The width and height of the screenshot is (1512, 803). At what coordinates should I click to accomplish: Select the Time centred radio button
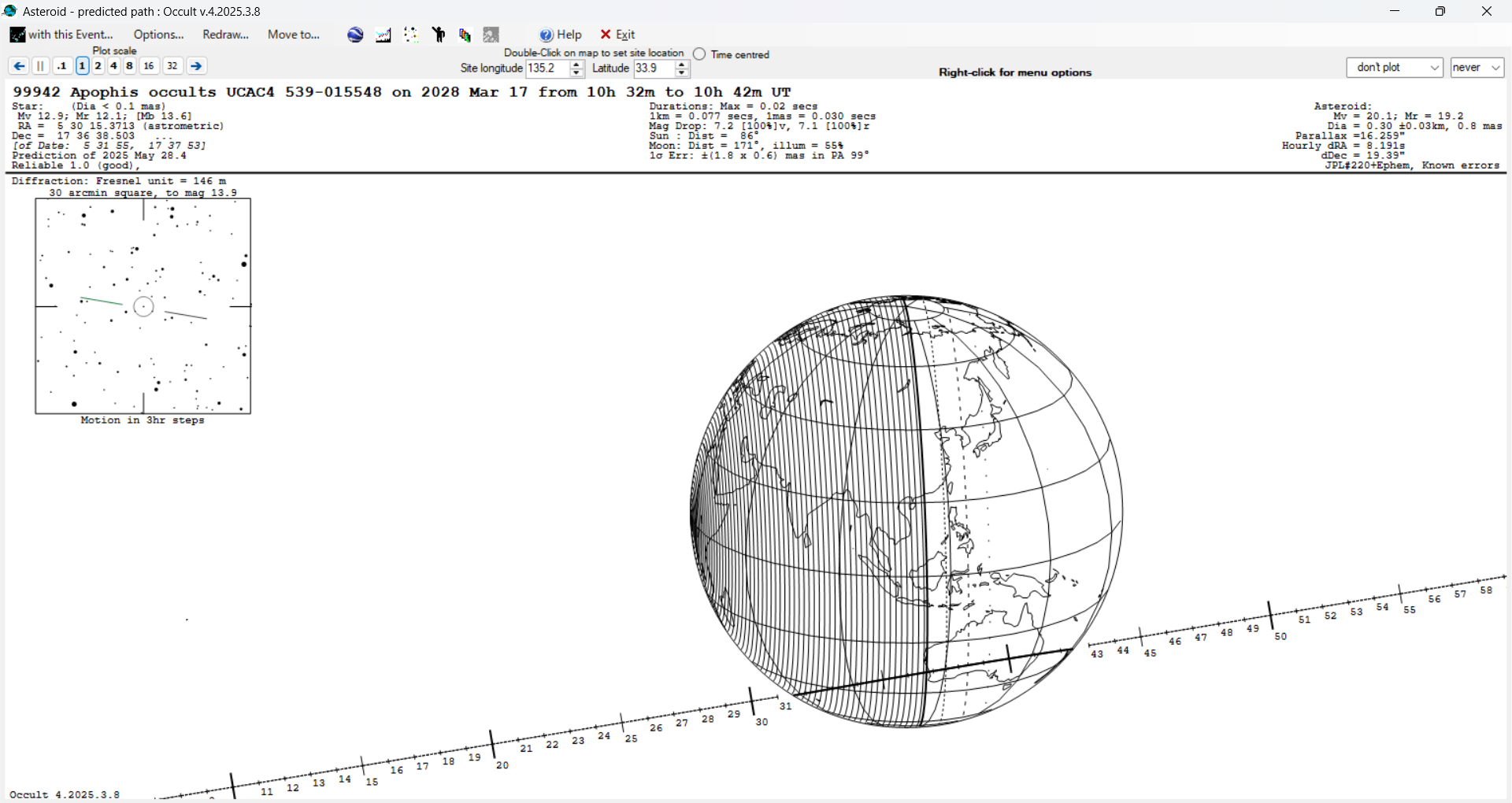tap(699, 54)
